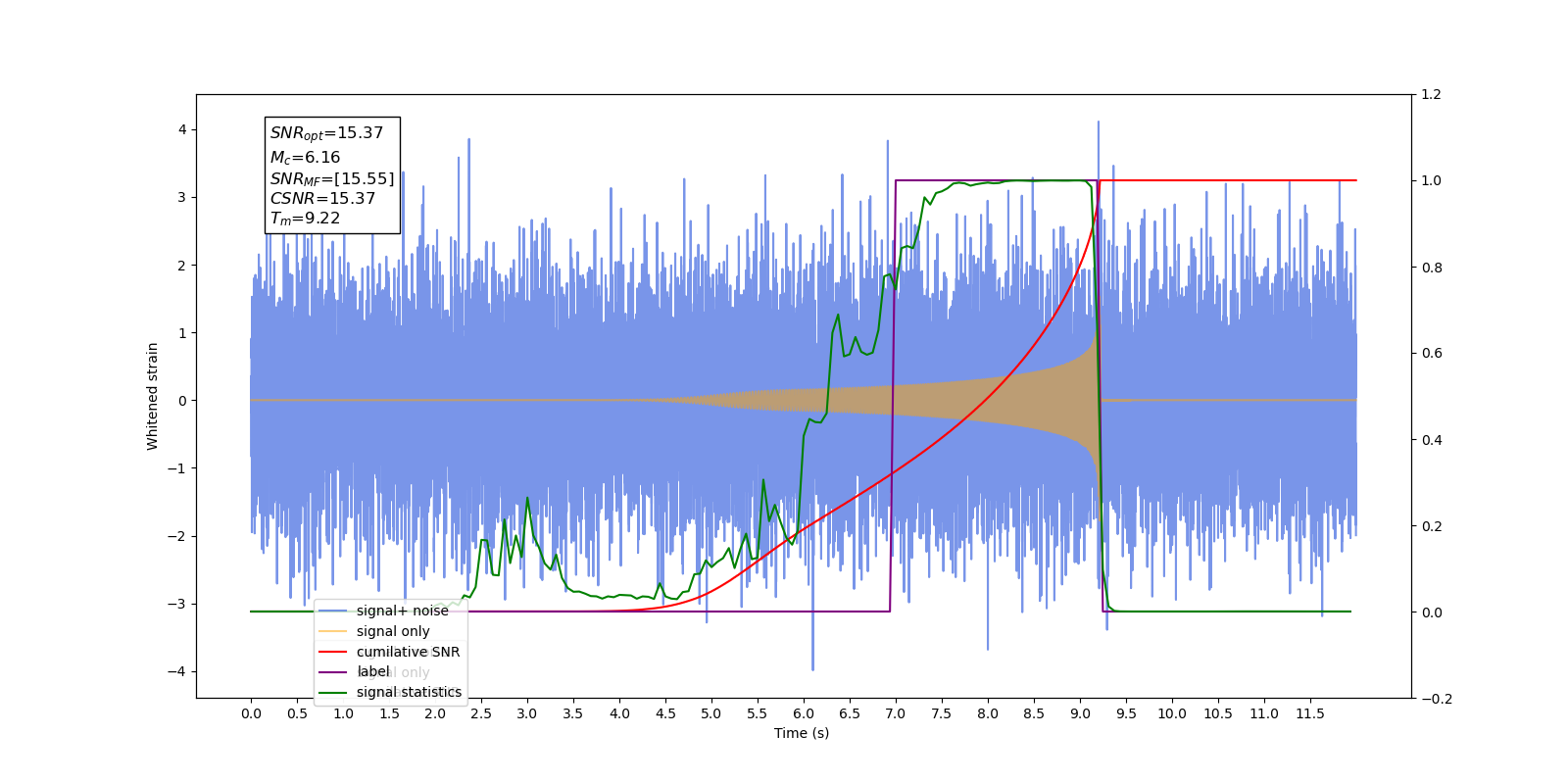
Task: Click the 10.0 x-axis tick label
Action: point(1172,713)
